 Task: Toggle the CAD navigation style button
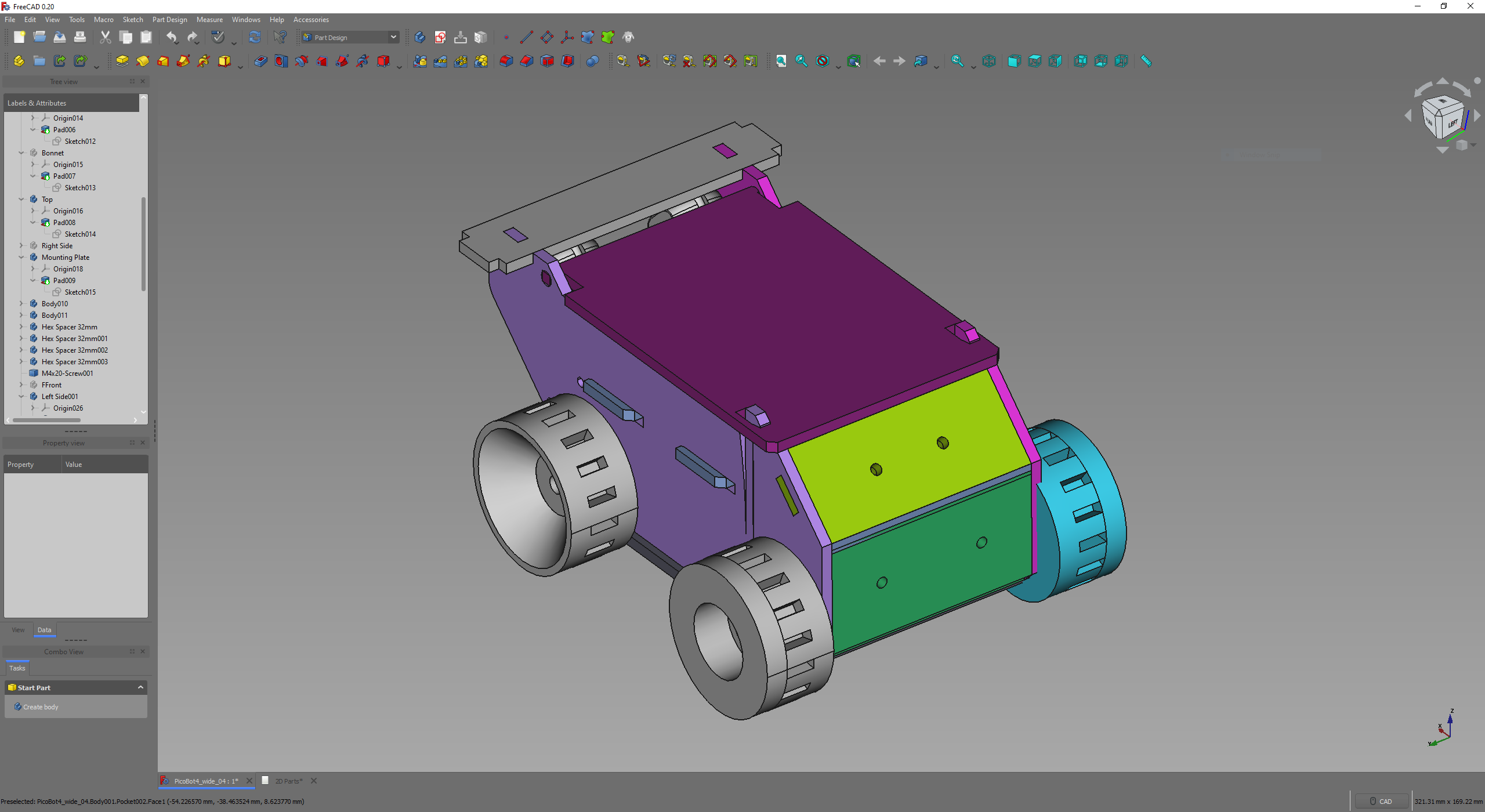coord(1381,801)
